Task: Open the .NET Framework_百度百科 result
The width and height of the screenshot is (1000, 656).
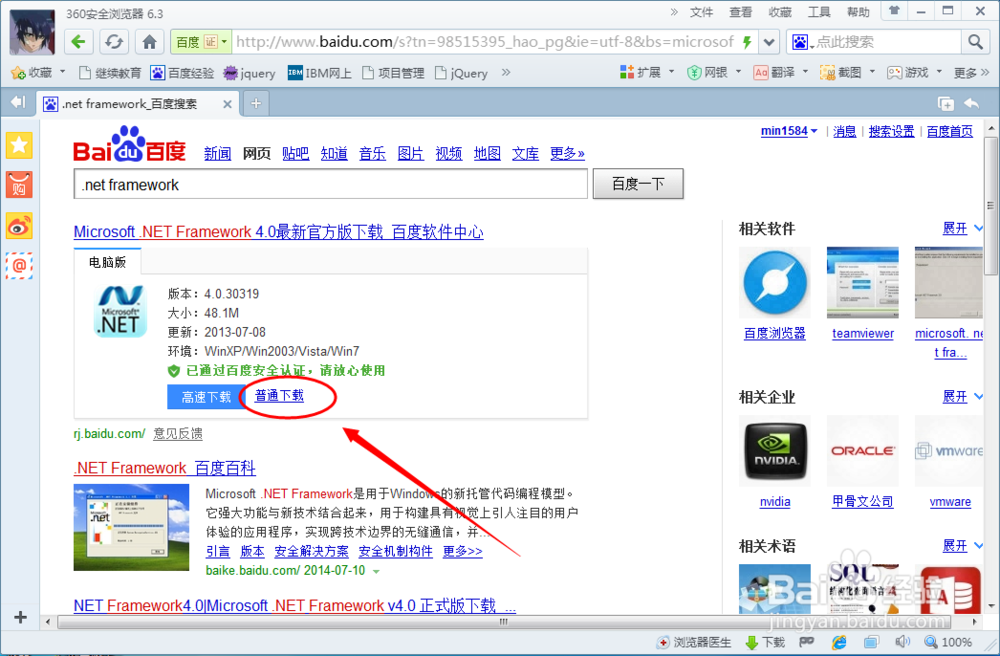Action: click(x=165, y=468)
